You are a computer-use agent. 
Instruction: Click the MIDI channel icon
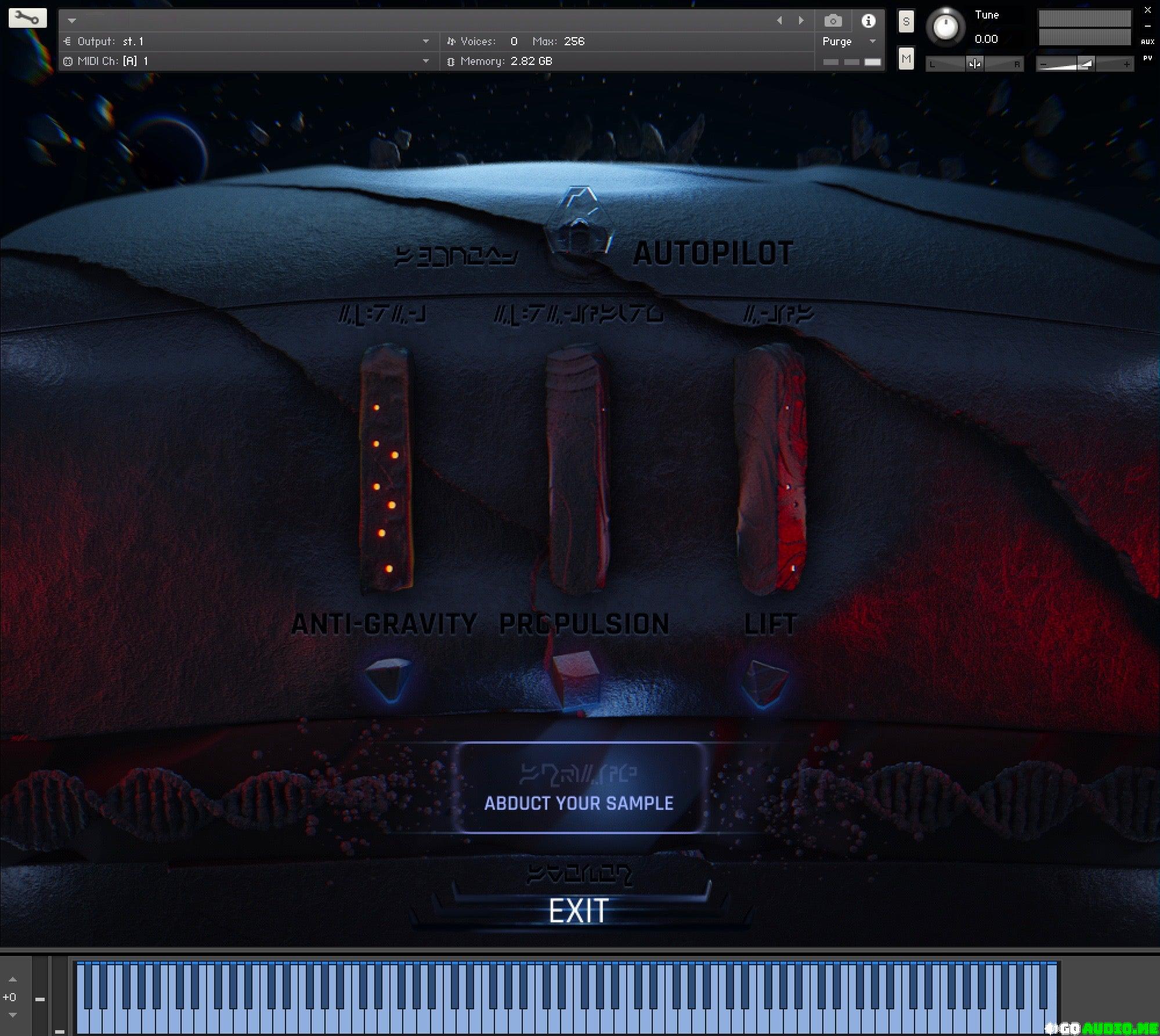68,61
